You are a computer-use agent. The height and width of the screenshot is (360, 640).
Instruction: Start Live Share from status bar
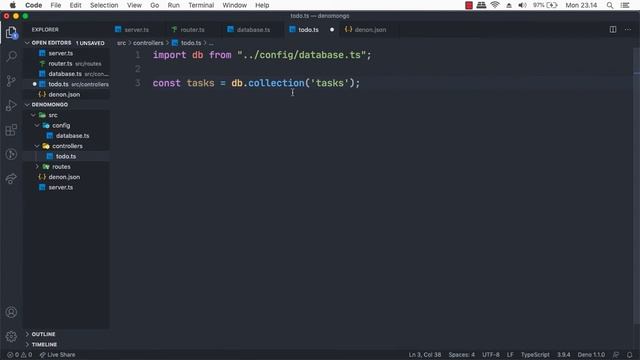pos(57,355)
